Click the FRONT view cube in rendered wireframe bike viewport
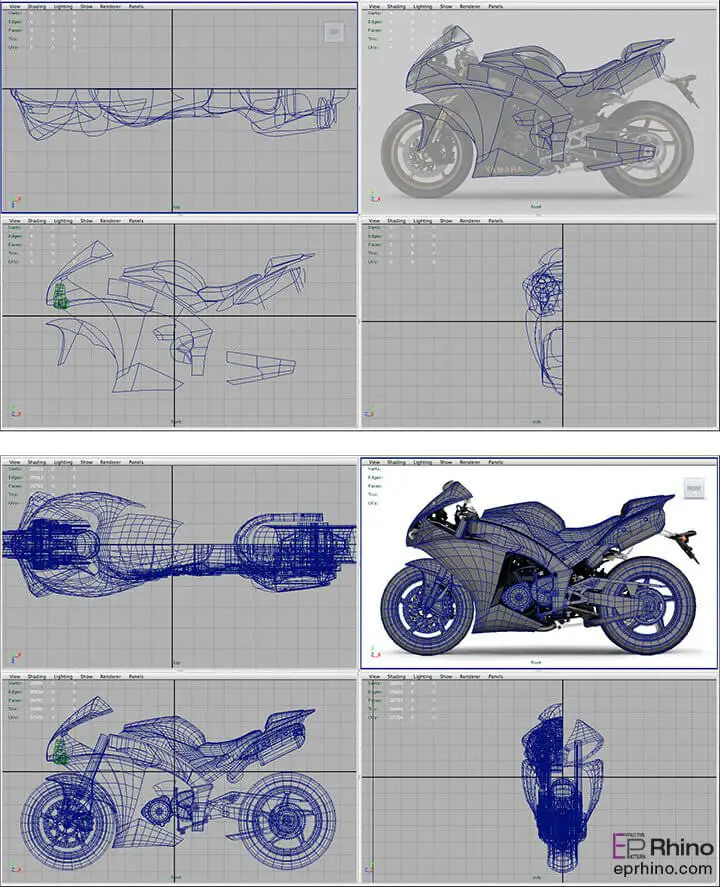720x887 pixels. 694,488
